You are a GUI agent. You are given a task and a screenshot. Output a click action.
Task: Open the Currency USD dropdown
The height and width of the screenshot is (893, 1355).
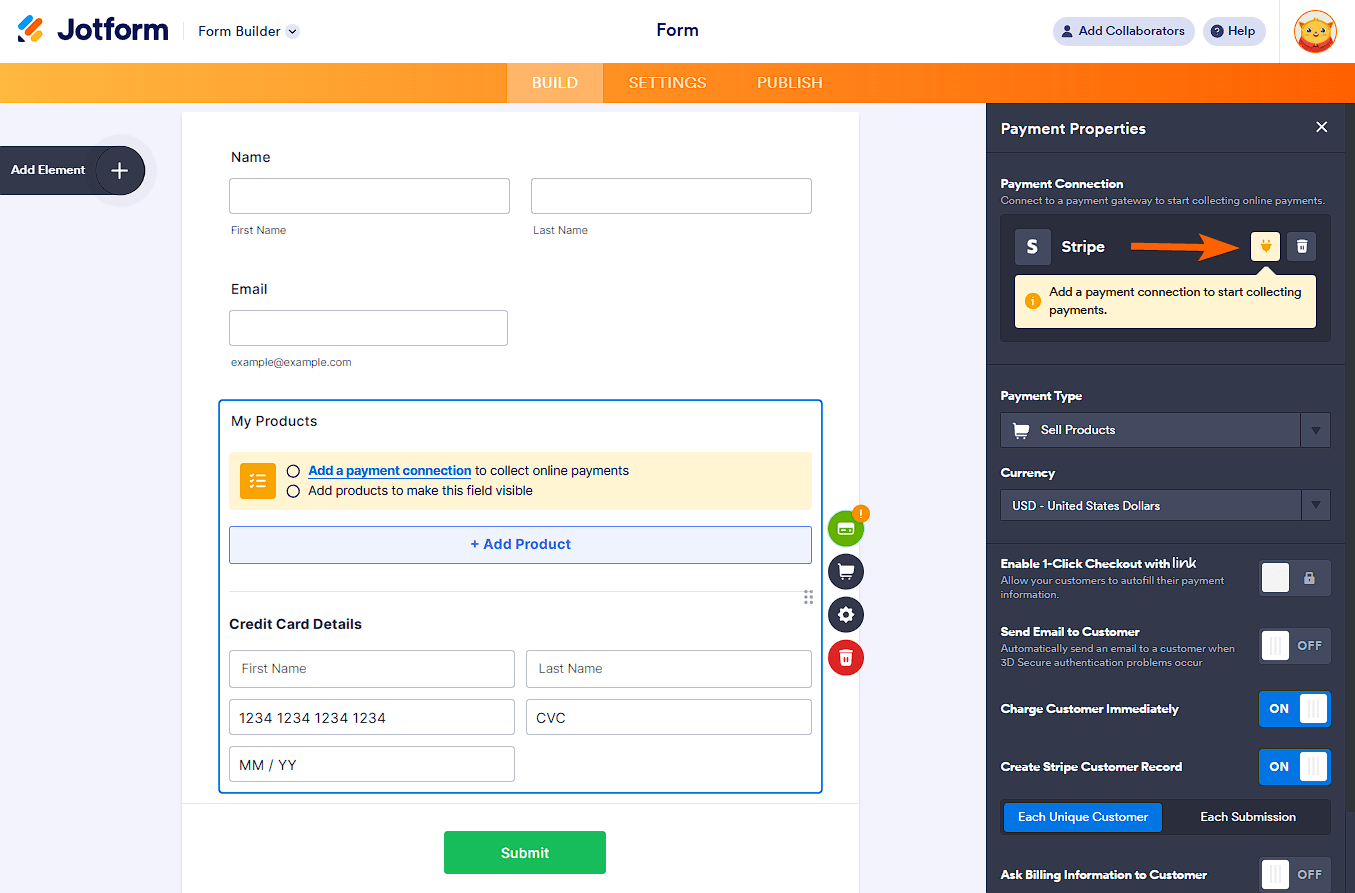coord(1165,506)
